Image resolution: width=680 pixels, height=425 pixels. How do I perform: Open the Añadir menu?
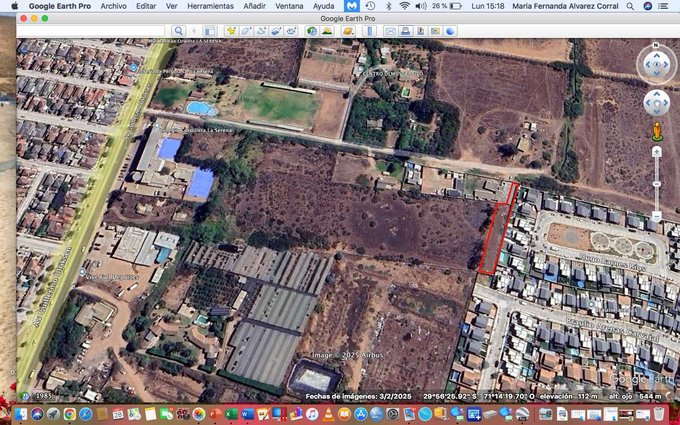[x=255, y=6]
